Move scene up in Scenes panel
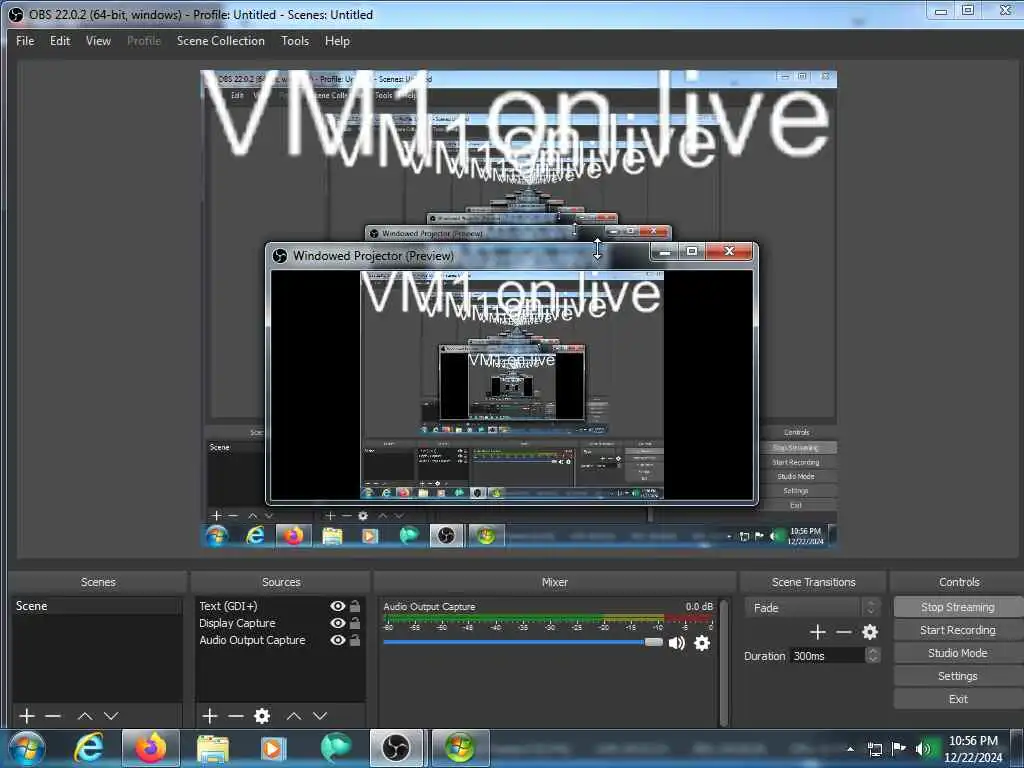 [x=85, y=716]
